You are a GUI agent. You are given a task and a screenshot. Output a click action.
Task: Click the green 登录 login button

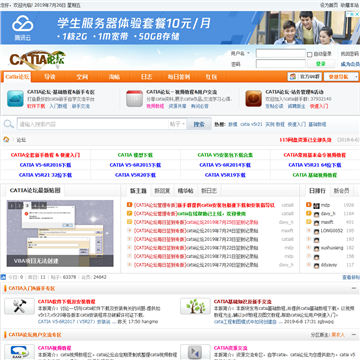click(x=321, y=64)
